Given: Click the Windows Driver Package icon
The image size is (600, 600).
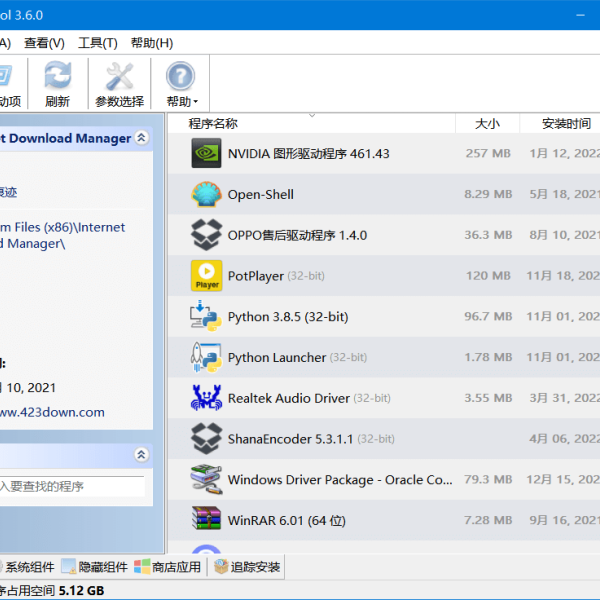Looking at the screenshot, I should (x=206, y=479).
